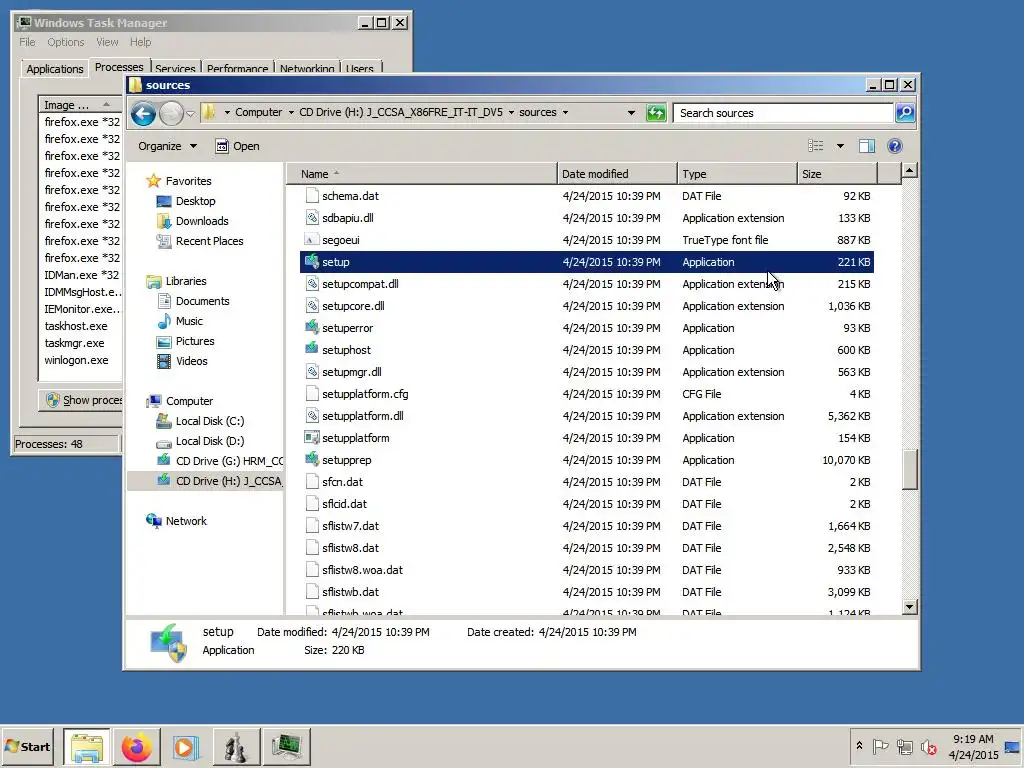Expand the Computer breadcrumb arrow
This screenshot has width=1024, height=768.
(291, 112)
